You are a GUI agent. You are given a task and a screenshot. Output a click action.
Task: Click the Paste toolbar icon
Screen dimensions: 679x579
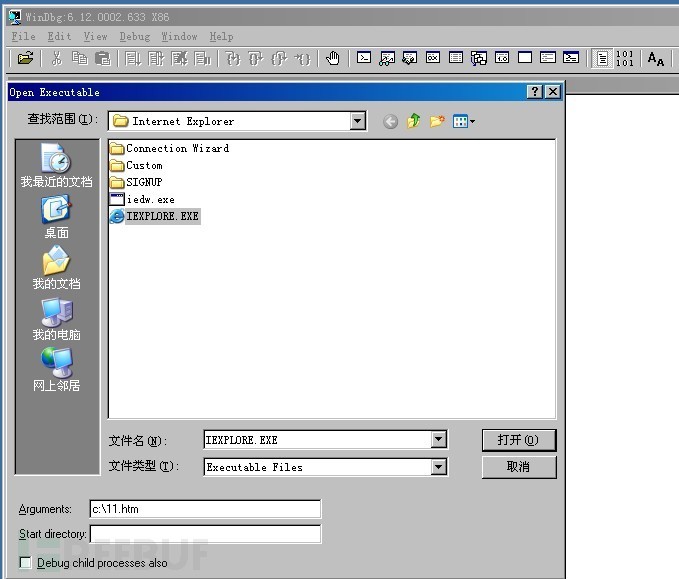pos(103,58)
